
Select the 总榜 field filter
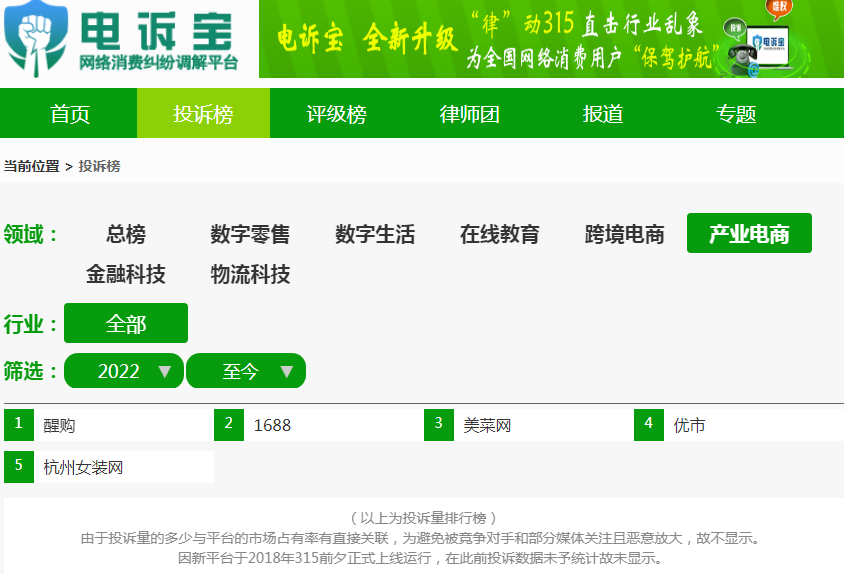(x=126, y=234)
